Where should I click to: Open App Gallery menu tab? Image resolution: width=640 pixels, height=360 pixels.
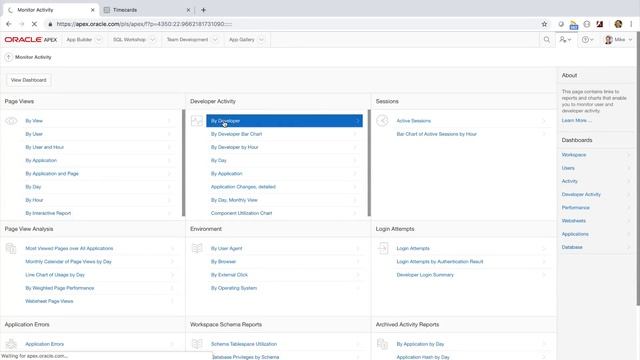tap(242, 40)
